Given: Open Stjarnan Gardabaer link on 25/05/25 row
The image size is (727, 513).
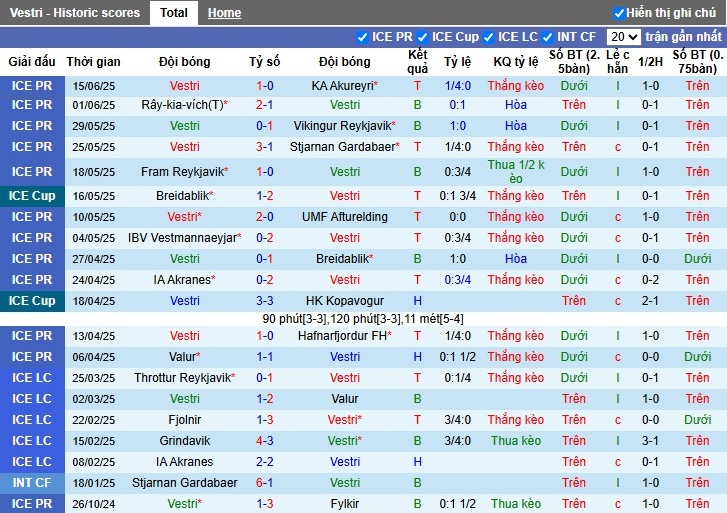Looking at the screenshot, I should [x=344, y=147].
